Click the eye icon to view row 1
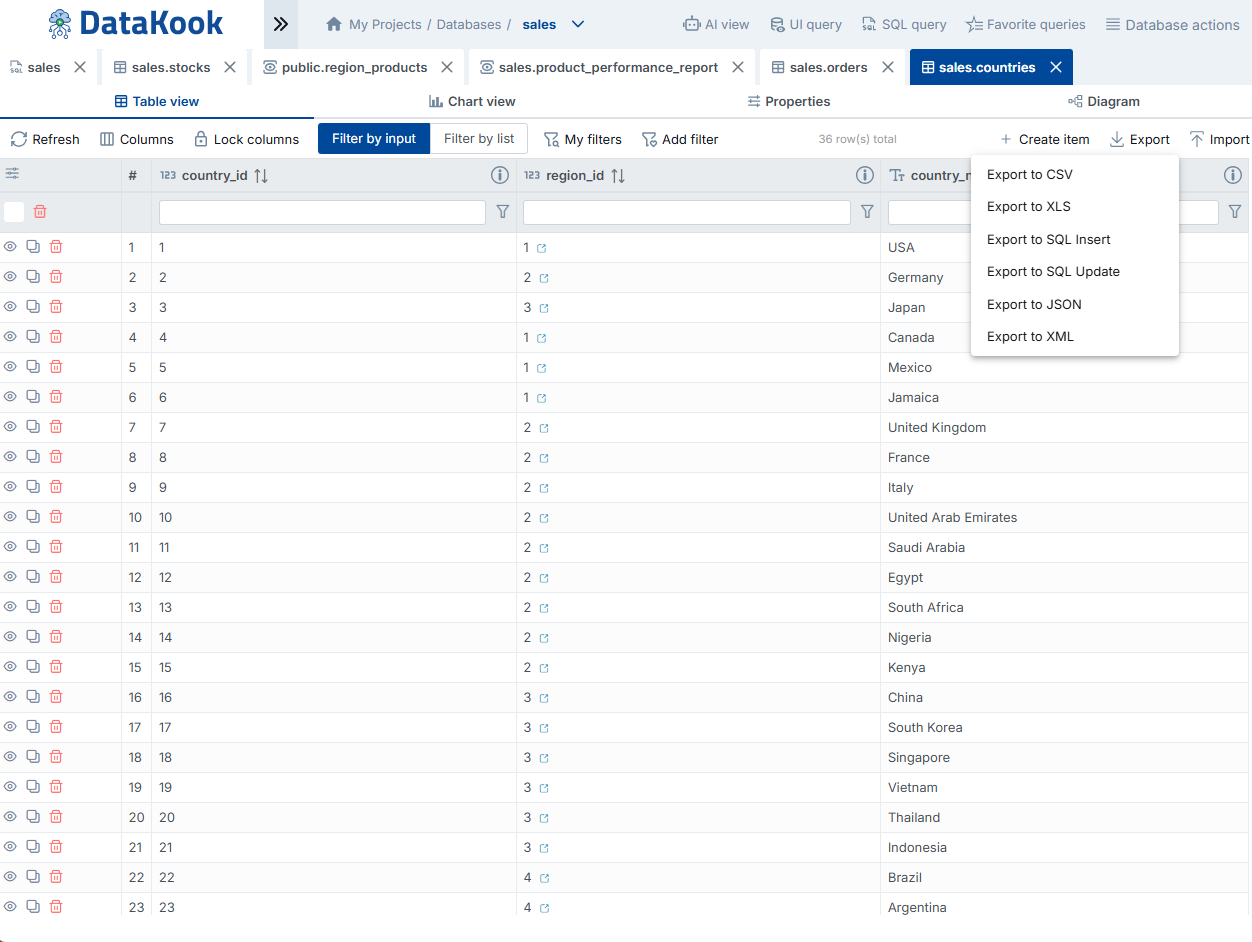 (x=10, y=246)
